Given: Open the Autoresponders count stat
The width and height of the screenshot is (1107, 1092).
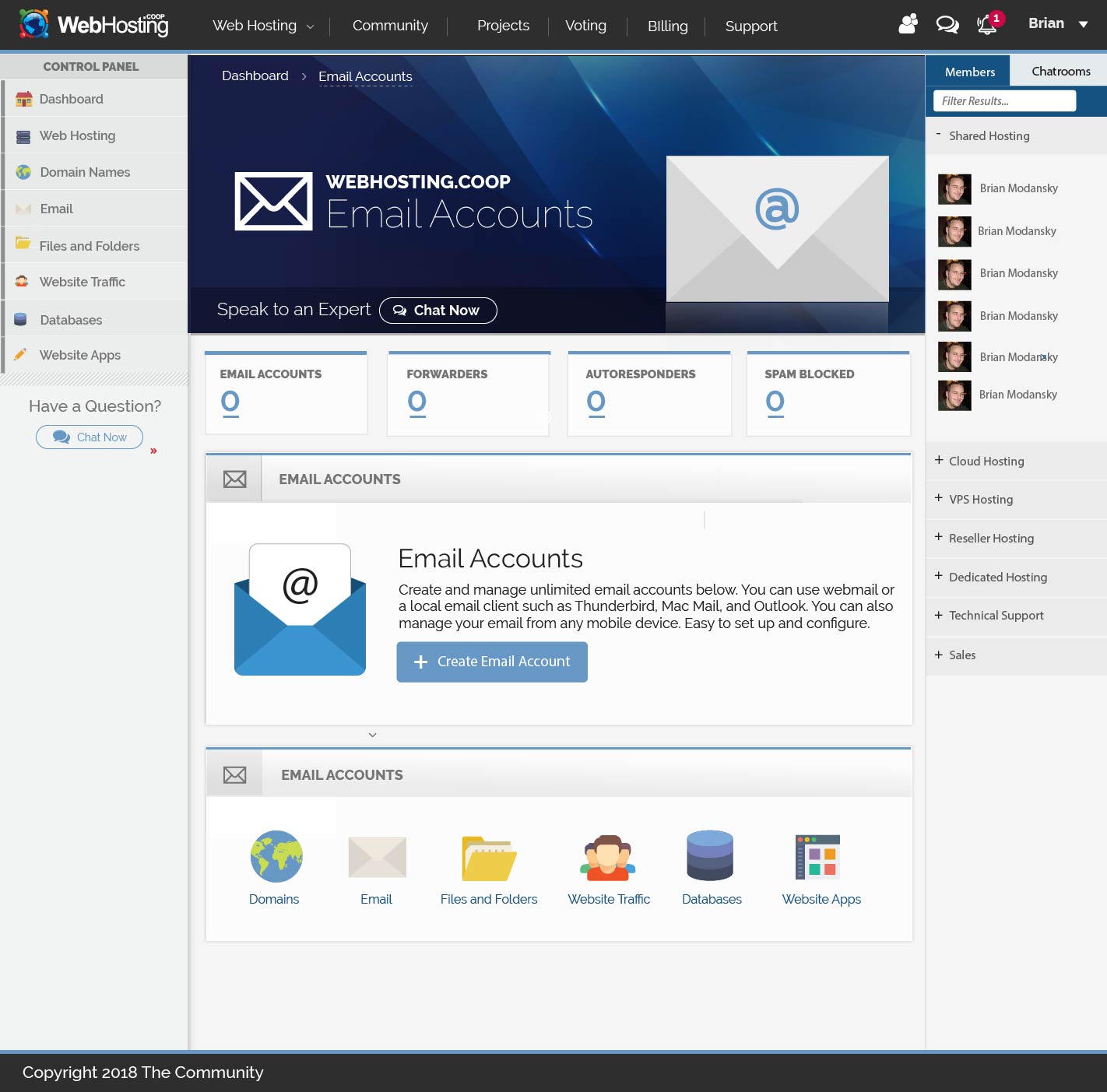Looking at the screenshot, I should 596,402.
